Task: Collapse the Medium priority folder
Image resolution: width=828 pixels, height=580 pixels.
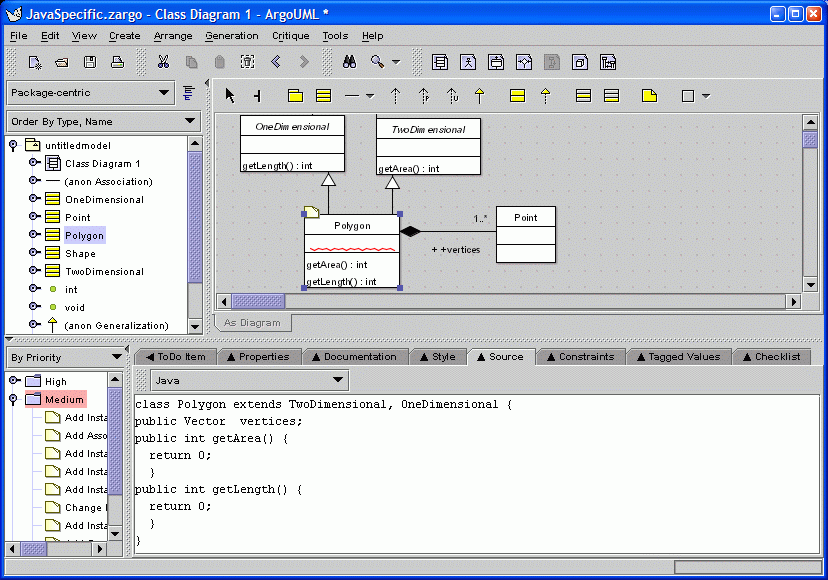Action: 13,399
